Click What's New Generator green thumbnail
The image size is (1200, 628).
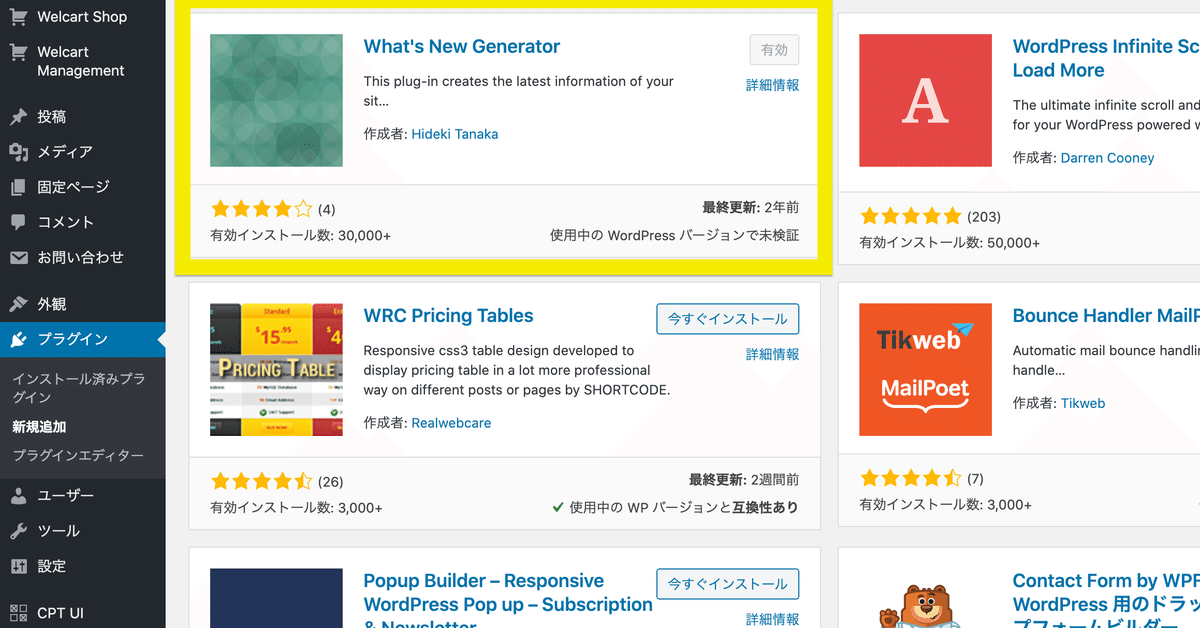(276, 100)
